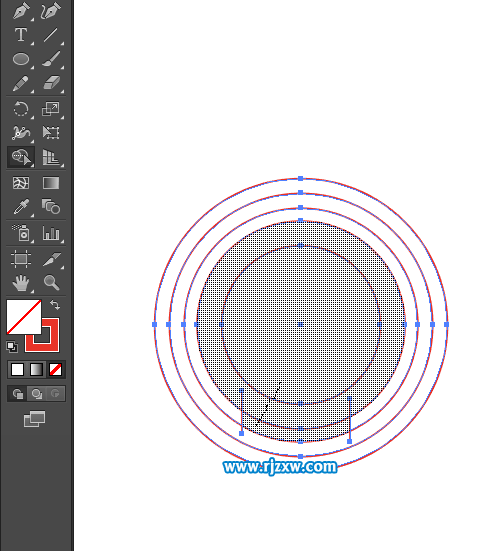Image resolution: width=501 pixels, height=551 pixels.
Task: Activate the Paintbrush tool
Action: click(x=51, y=59)
